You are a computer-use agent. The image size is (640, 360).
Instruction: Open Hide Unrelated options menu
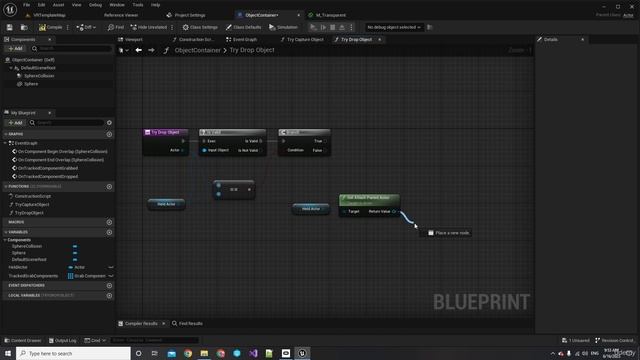[x=172, y=27]
